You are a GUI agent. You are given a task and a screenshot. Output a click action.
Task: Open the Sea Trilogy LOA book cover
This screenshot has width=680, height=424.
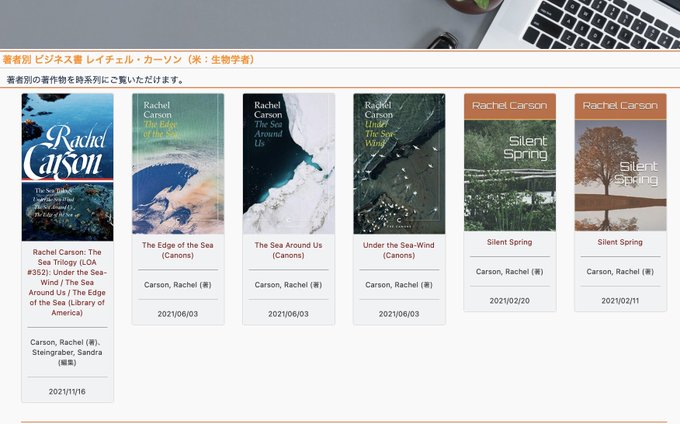(67, 167)
